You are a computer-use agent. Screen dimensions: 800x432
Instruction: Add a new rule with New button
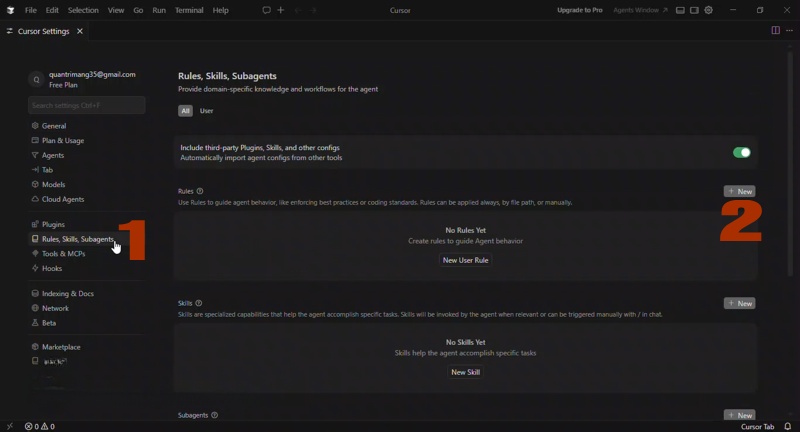(x=739, y=191)
